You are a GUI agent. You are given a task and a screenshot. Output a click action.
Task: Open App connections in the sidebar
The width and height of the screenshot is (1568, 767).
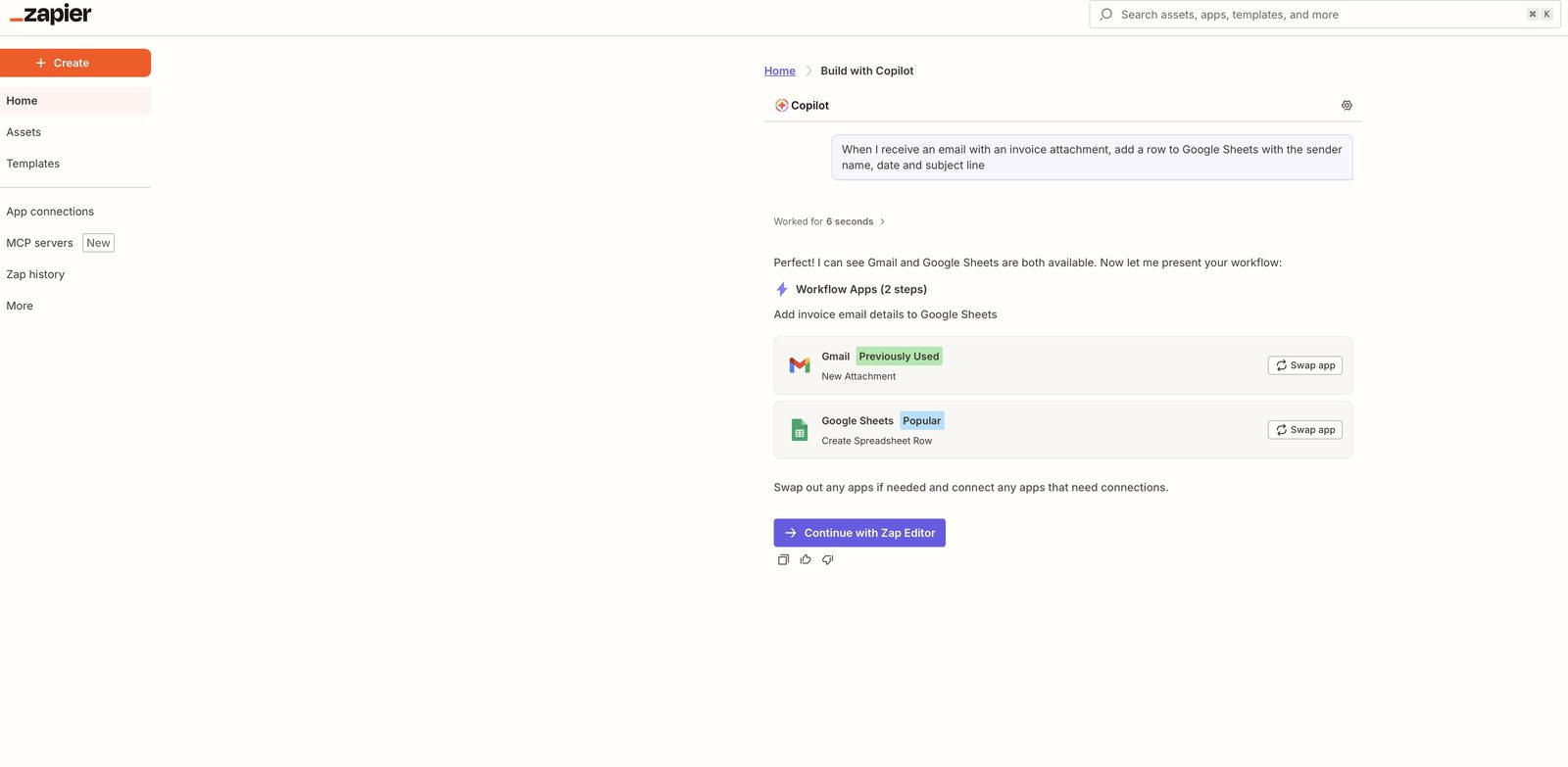click(x=75, y=212)
